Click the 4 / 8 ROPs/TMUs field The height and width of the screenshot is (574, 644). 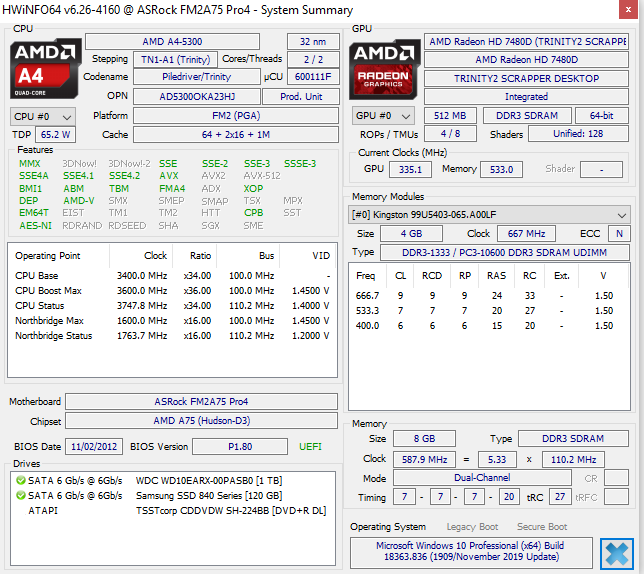click(x=450, y=134)
